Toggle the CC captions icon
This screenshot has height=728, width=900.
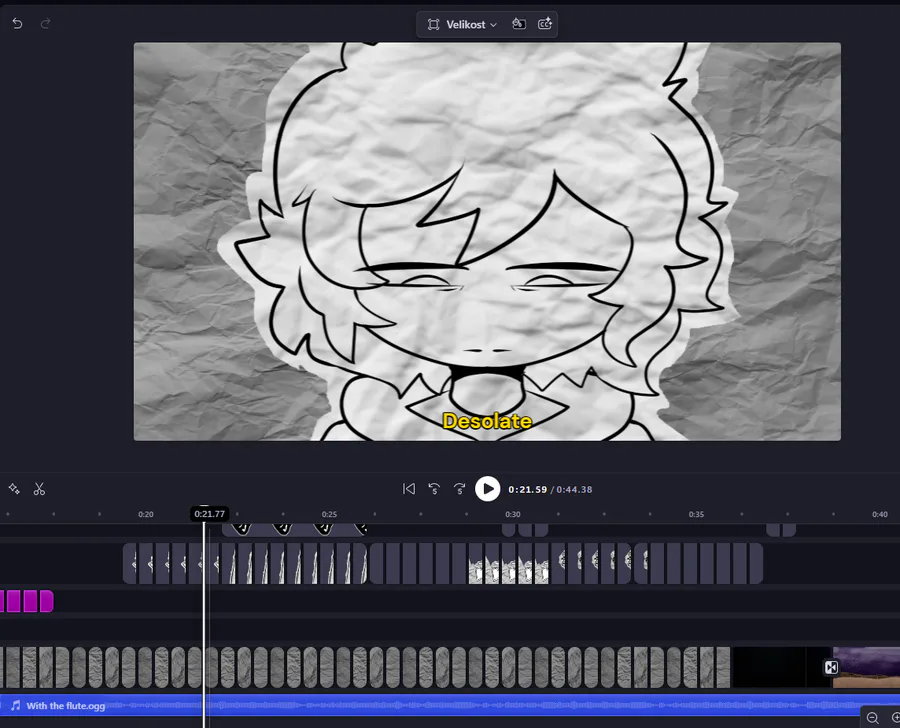click(545, 24)
